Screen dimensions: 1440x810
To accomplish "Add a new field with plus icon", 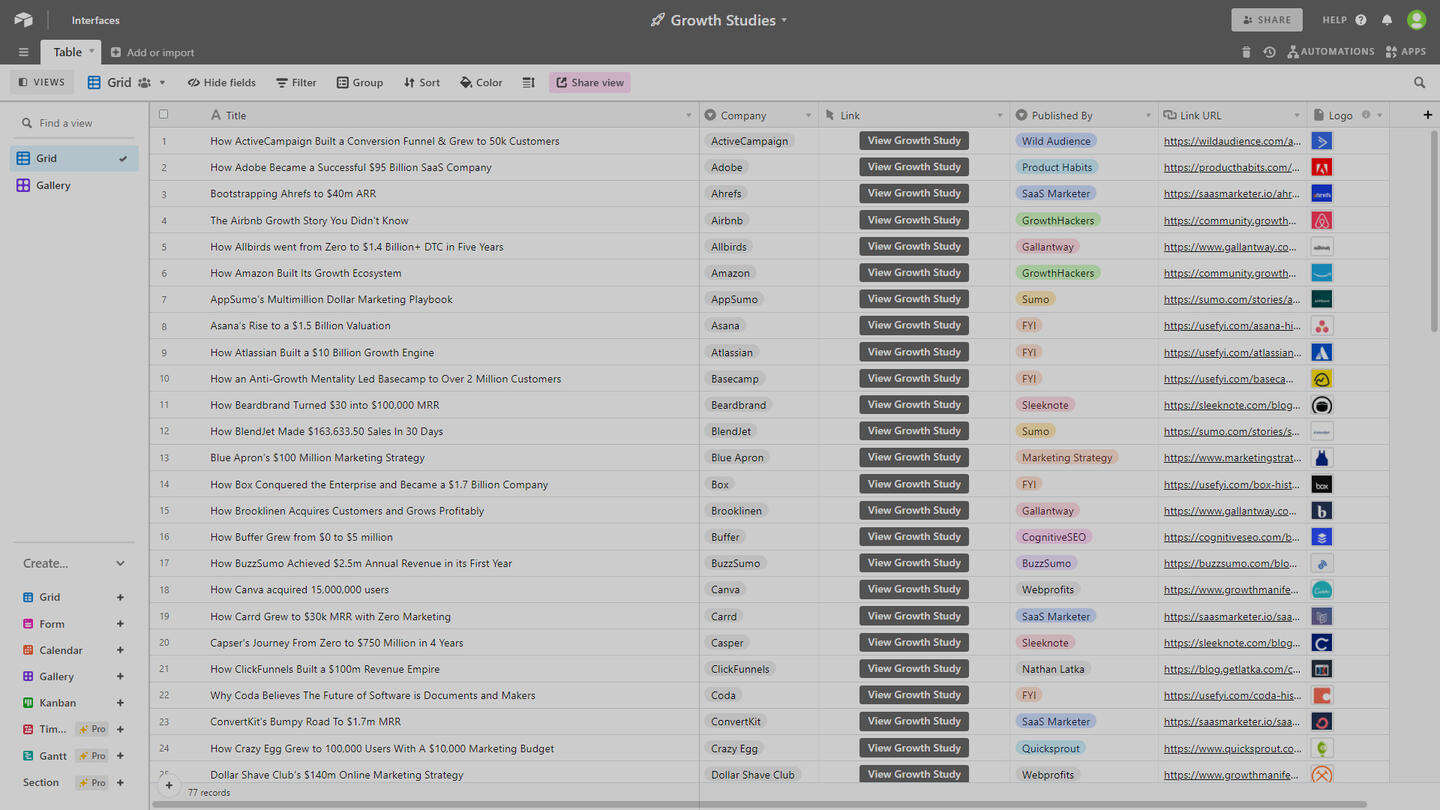I will (x=1427, y=115).
